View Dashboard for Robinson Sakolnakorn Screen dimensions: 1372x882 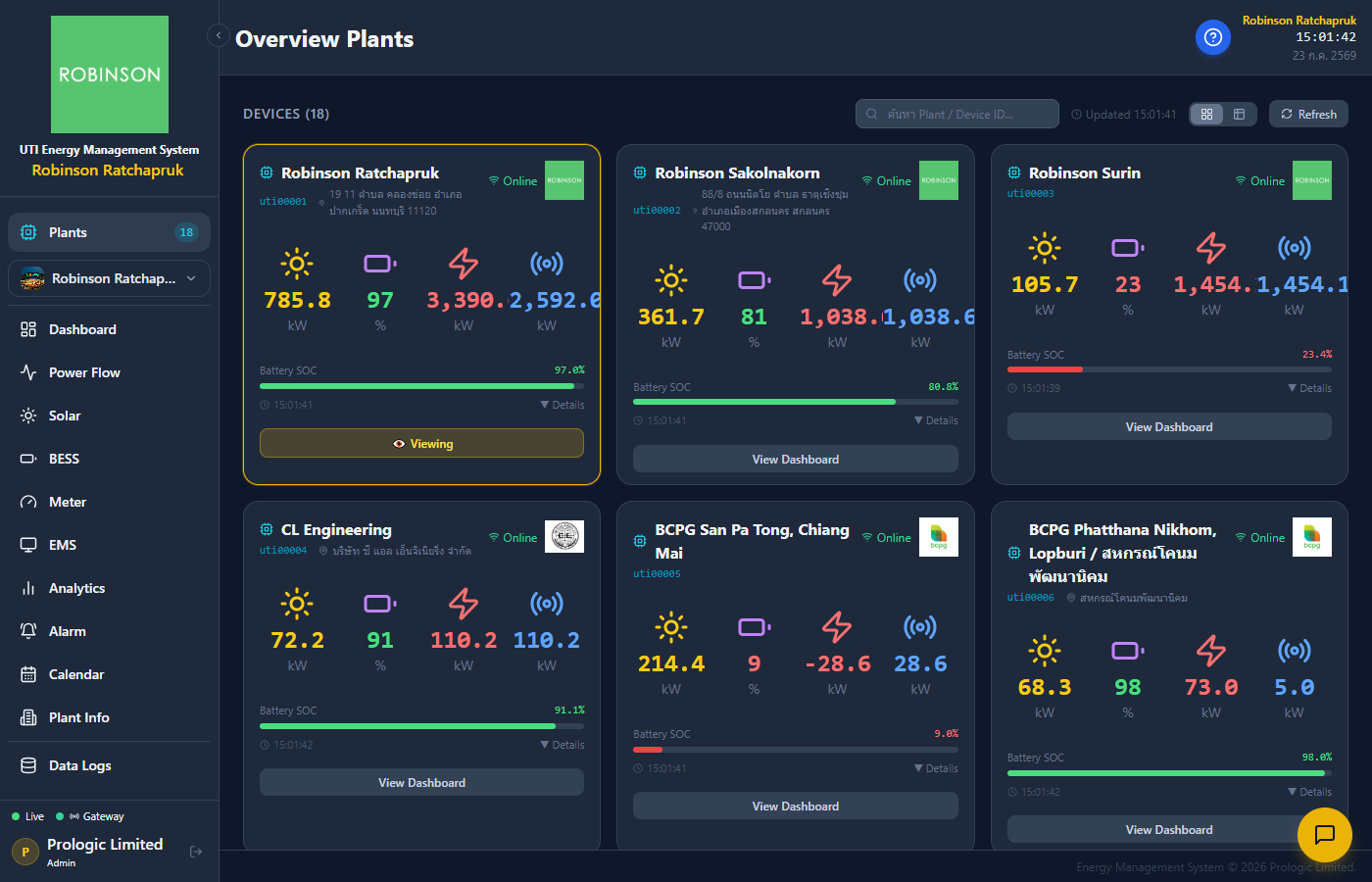(796, 460)
